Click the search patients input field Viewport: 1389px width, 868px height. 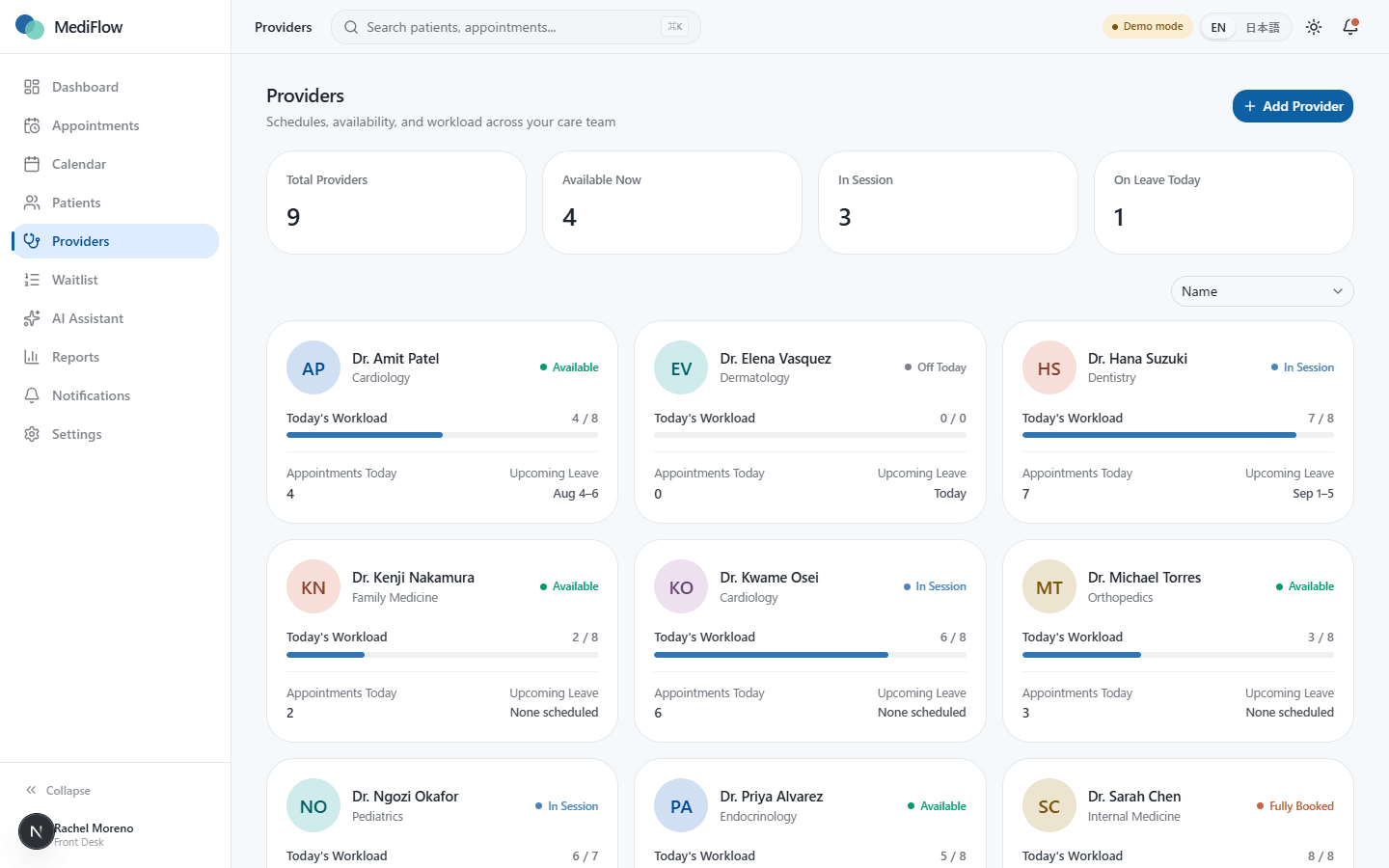pos(516,27)
